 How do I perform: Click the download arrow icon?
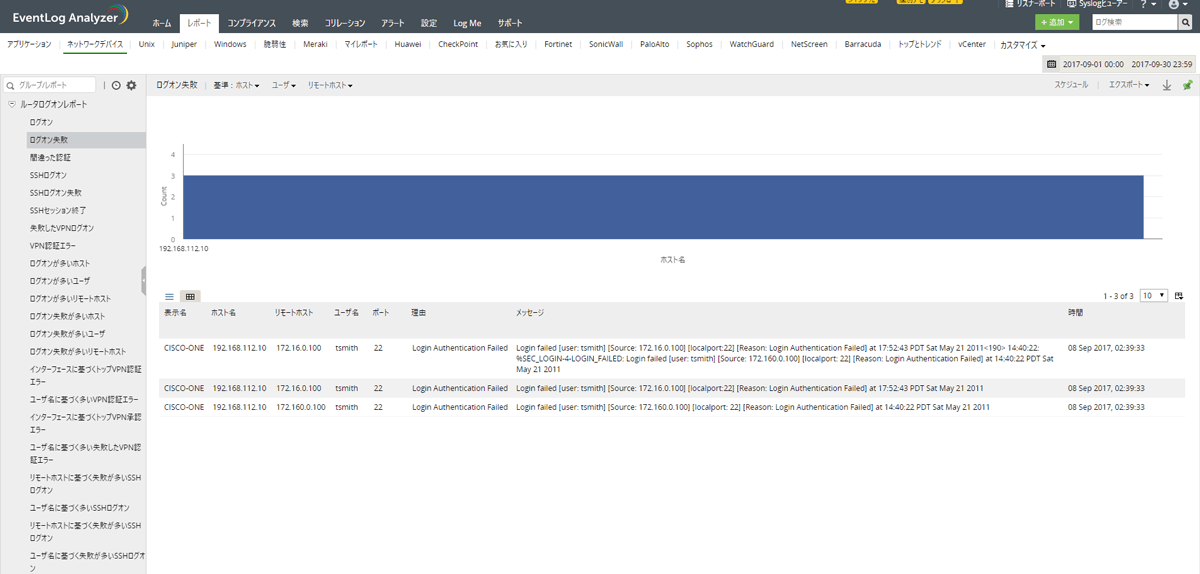tap(1167, 86)
